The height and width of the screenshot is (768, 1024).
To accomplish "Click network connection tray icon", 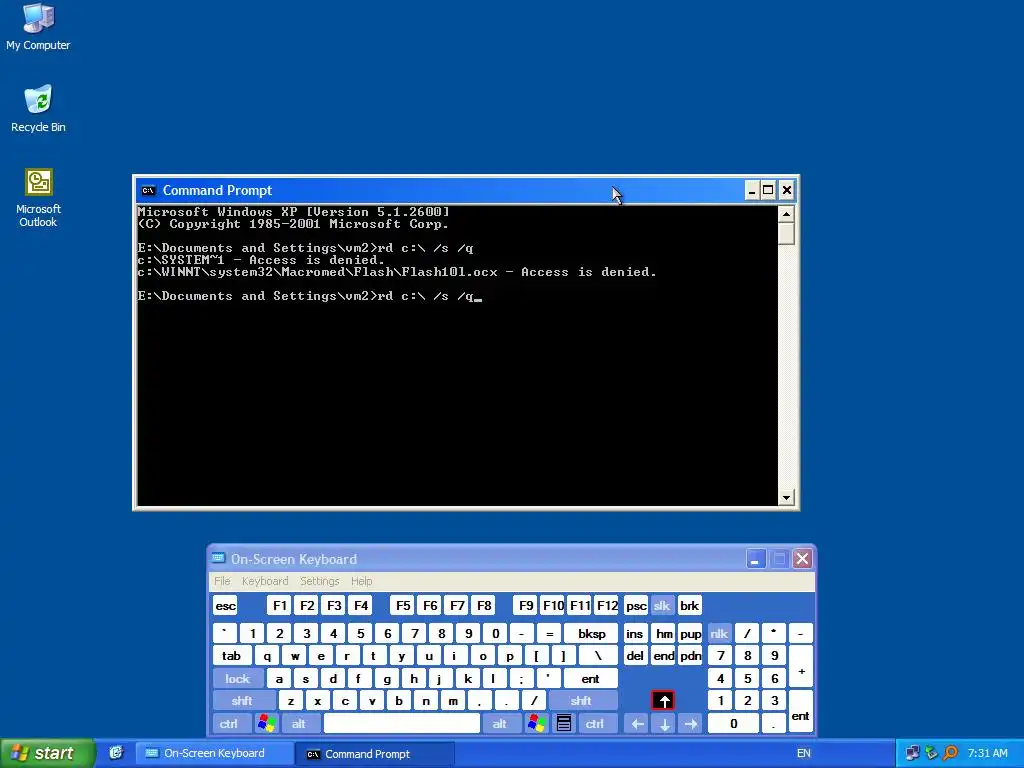I will (913, 753).
